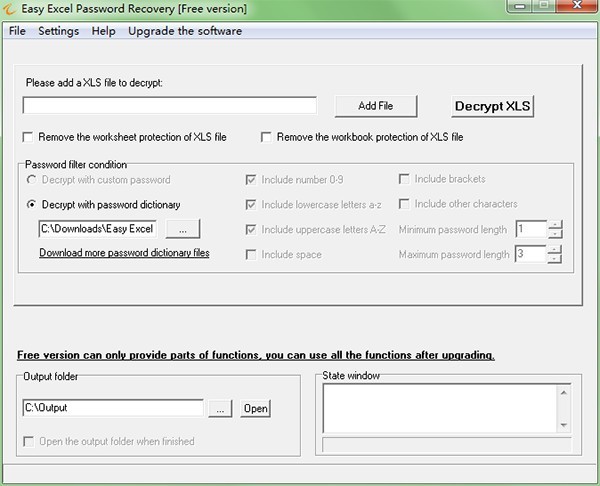The width and height of the screenshot is (600, 486).
Task: Click the Decrypt XLS button
Action: [492, 106]
